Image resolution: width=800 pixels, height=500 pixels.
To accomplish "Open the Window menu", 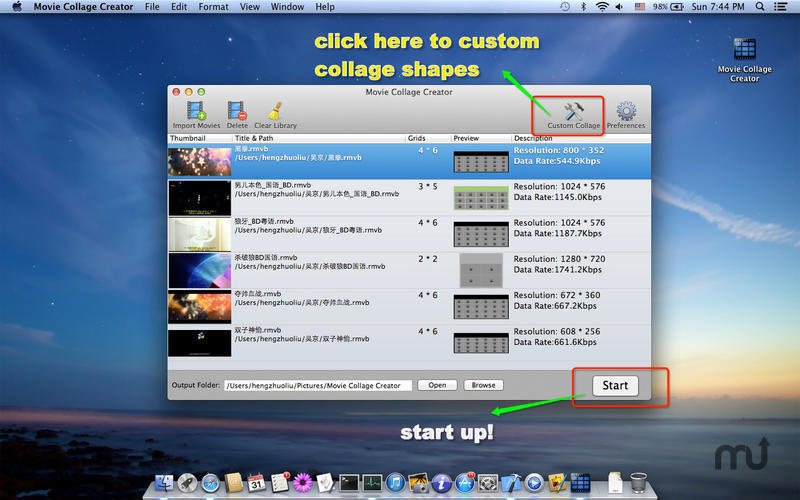I will [x=288, y=7].
